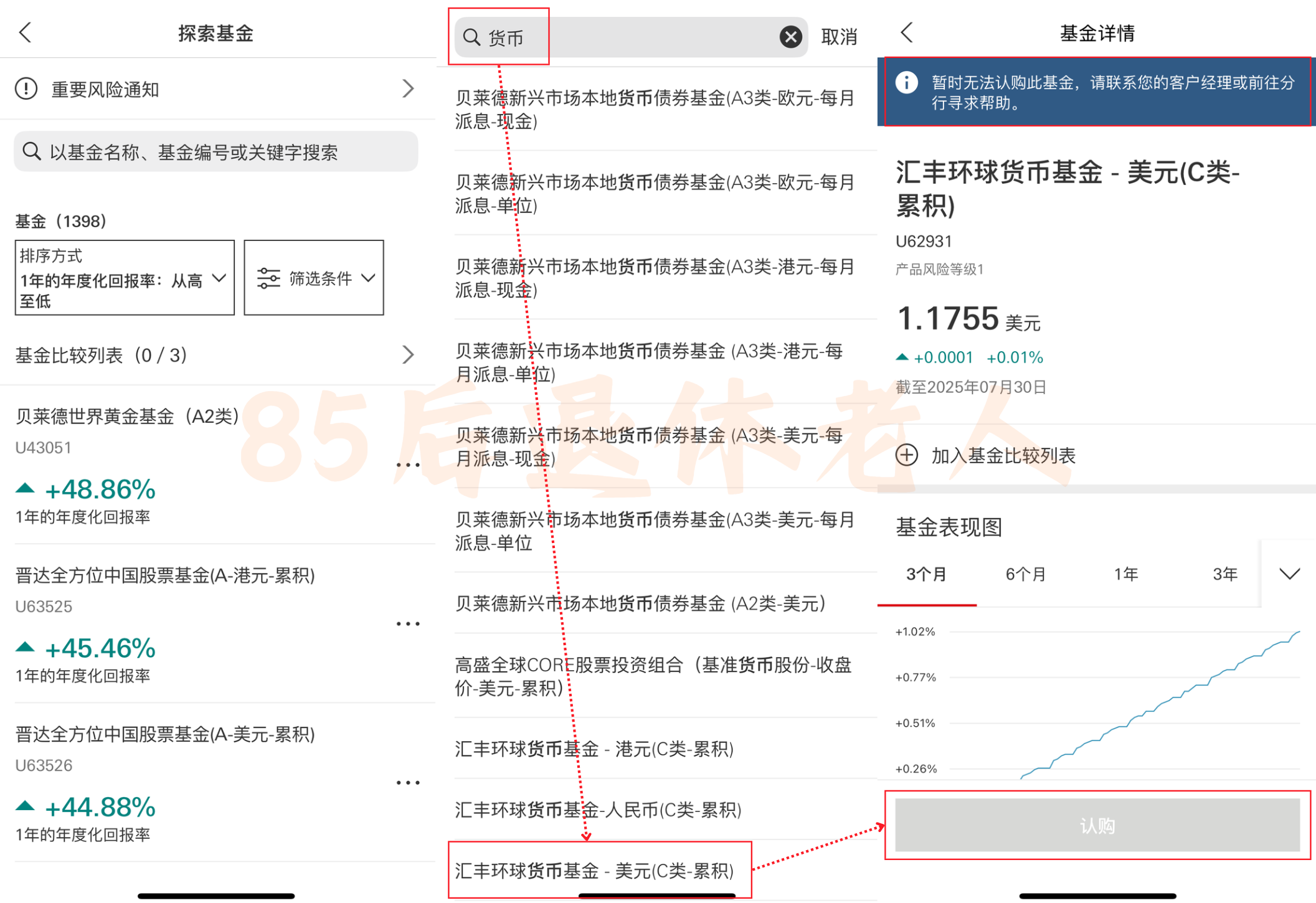Tap 取消 to cancel search
The image size is (1316, 903).
(839, 37)
